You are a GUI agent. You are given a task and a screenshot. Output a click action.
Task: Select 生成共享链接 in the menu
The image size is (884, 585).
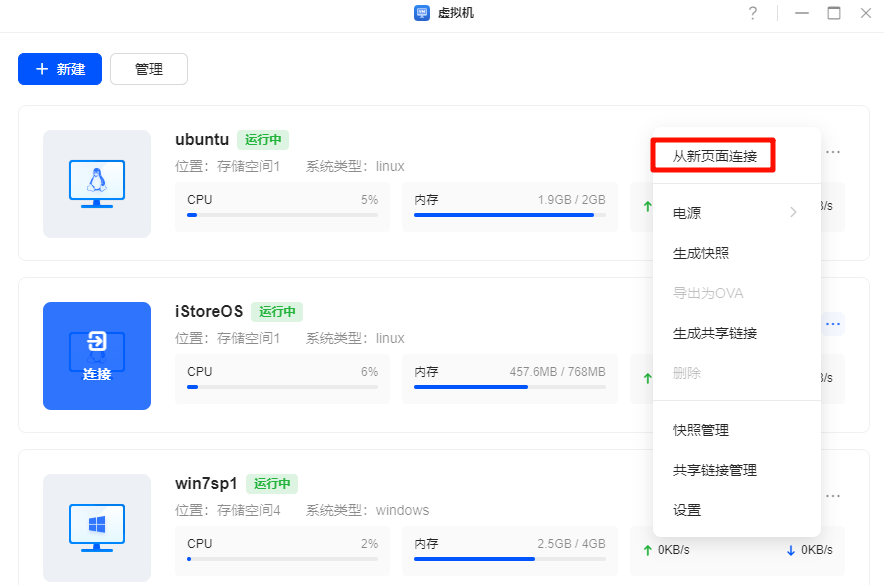tap(714, 333)
